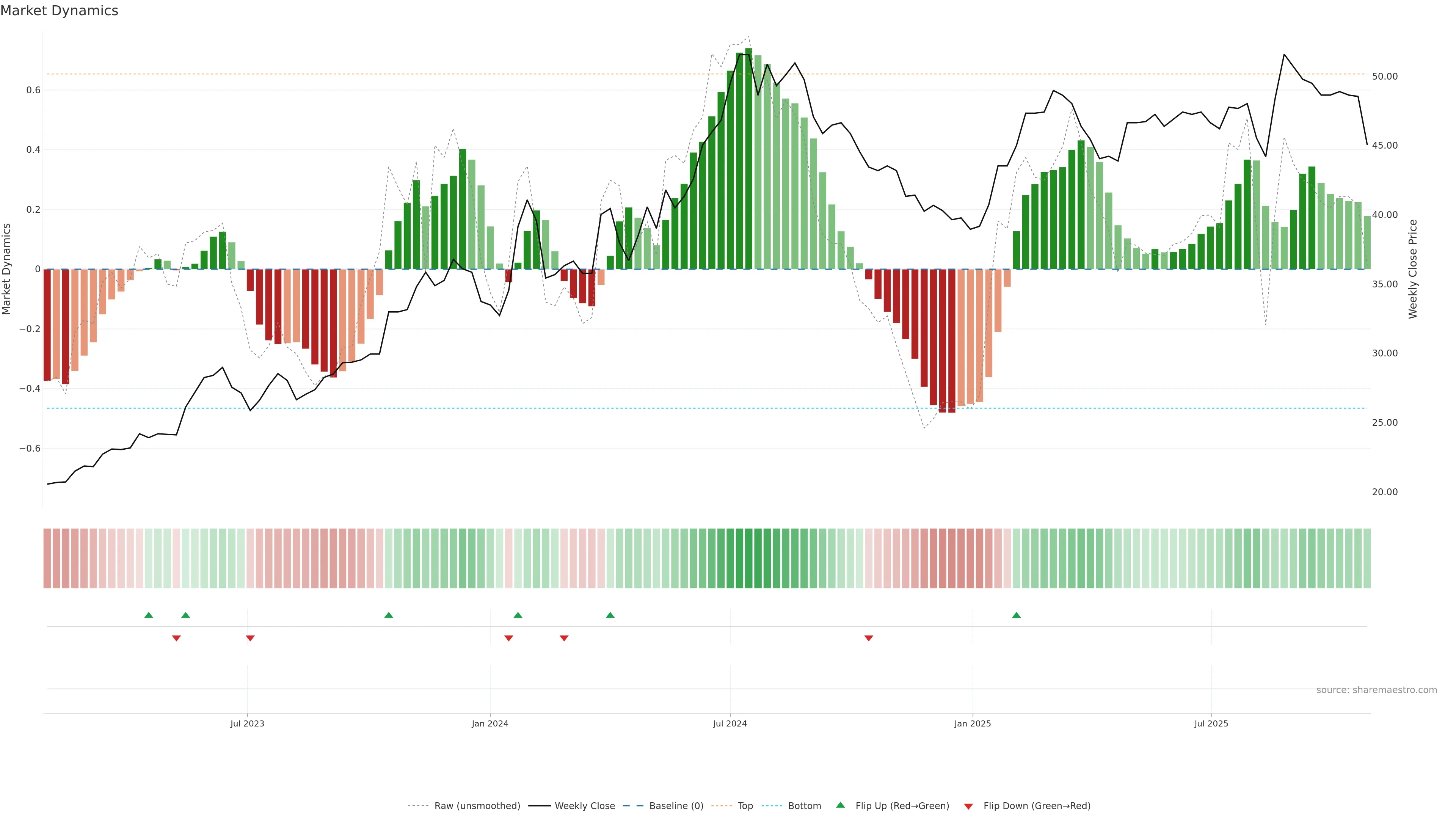
Task: Click the Jul 2024 x-axis label
Action: [x=730, y=723]
